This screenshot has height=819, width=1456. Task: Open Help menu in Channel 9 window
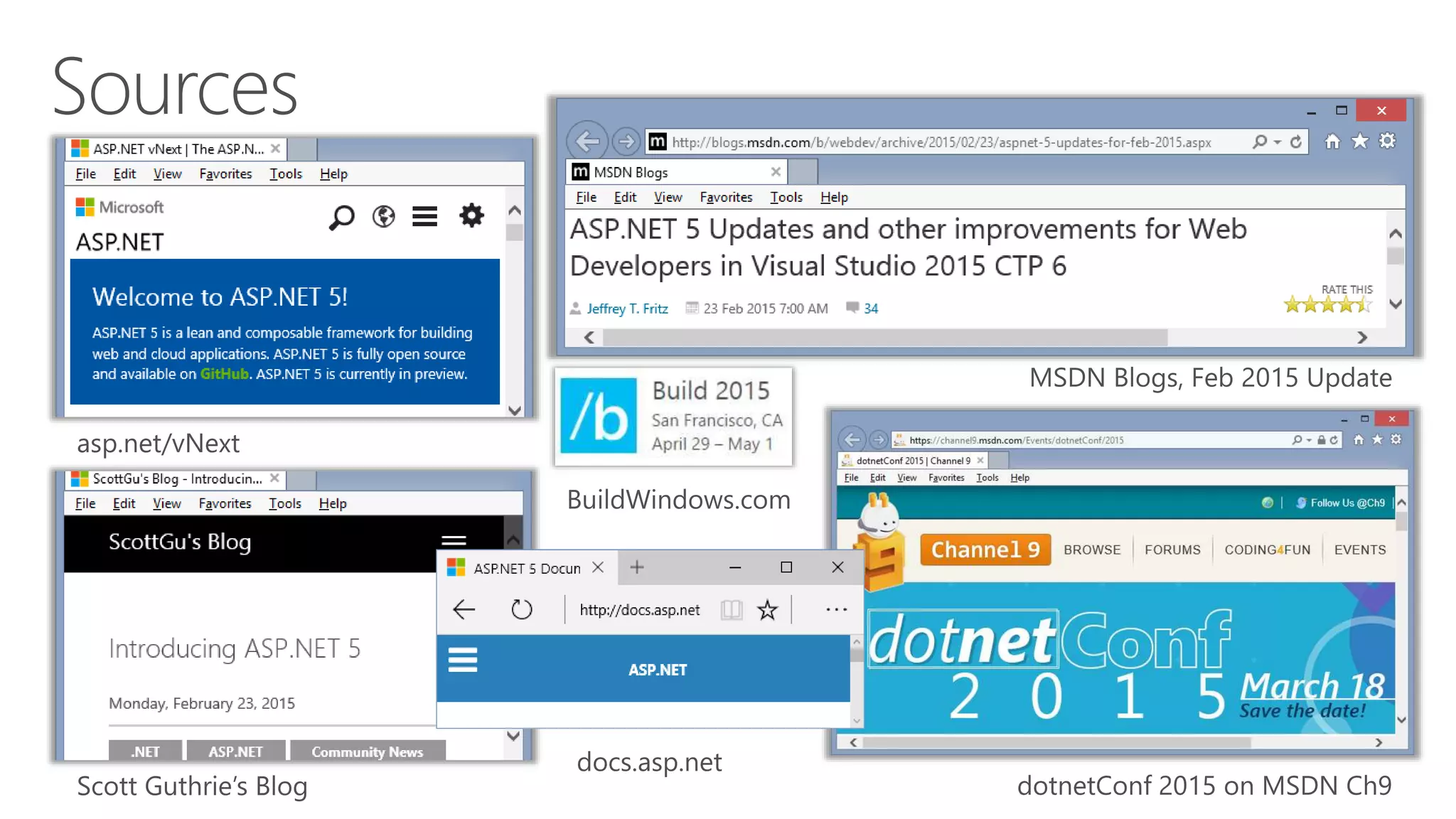[x=1020, y=478]
